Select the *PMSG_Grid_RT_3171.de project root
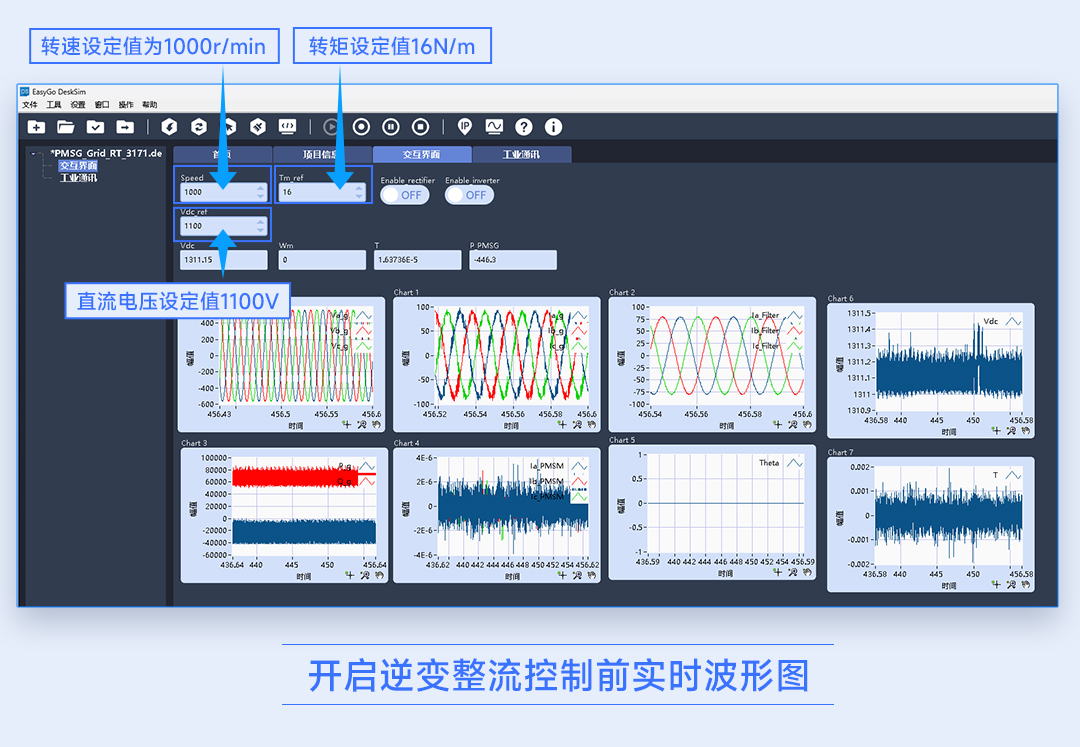The image size is (1080, 747). coord(106,154)
